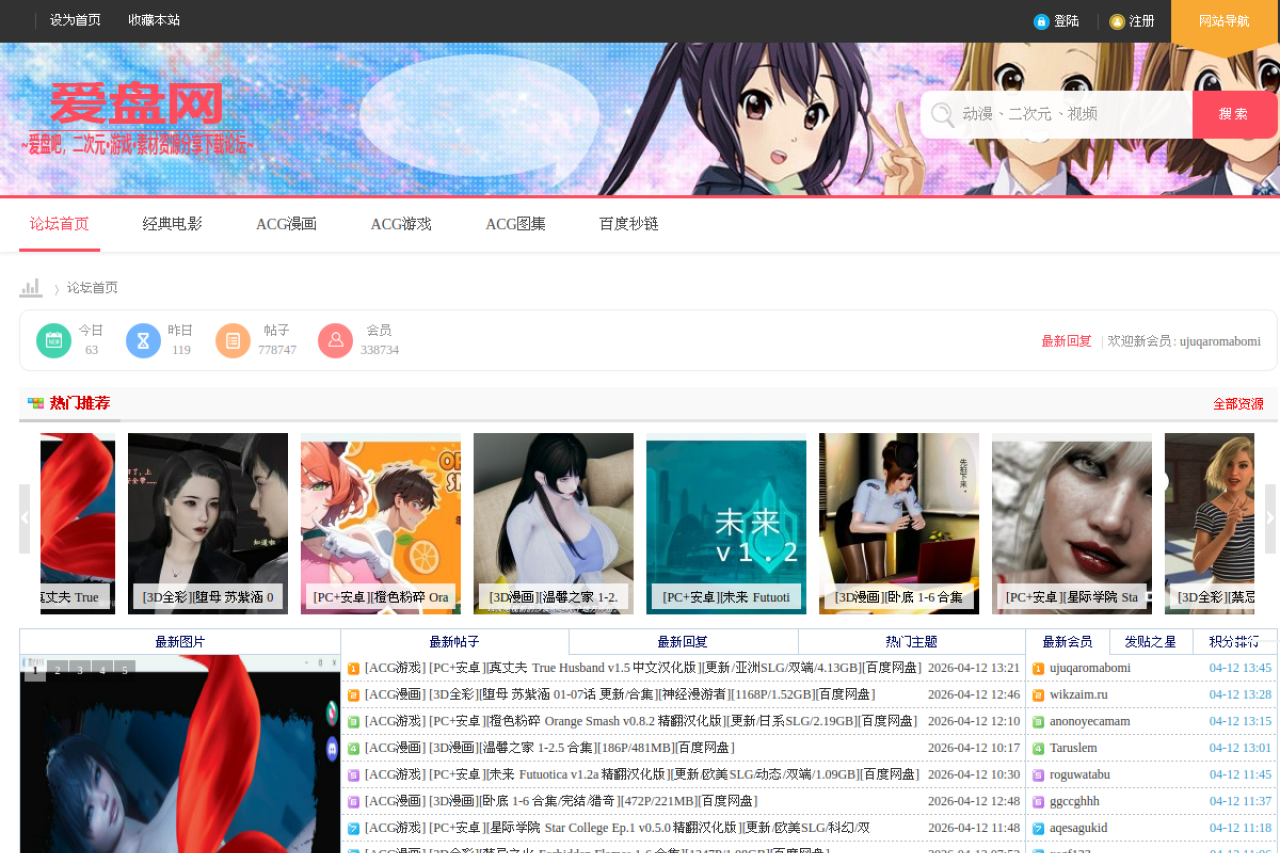Viewport: 1280px width, 853px height.
Task: Click rank 3 badge beside member anonoyecamam
Action: coord(1038,721)
